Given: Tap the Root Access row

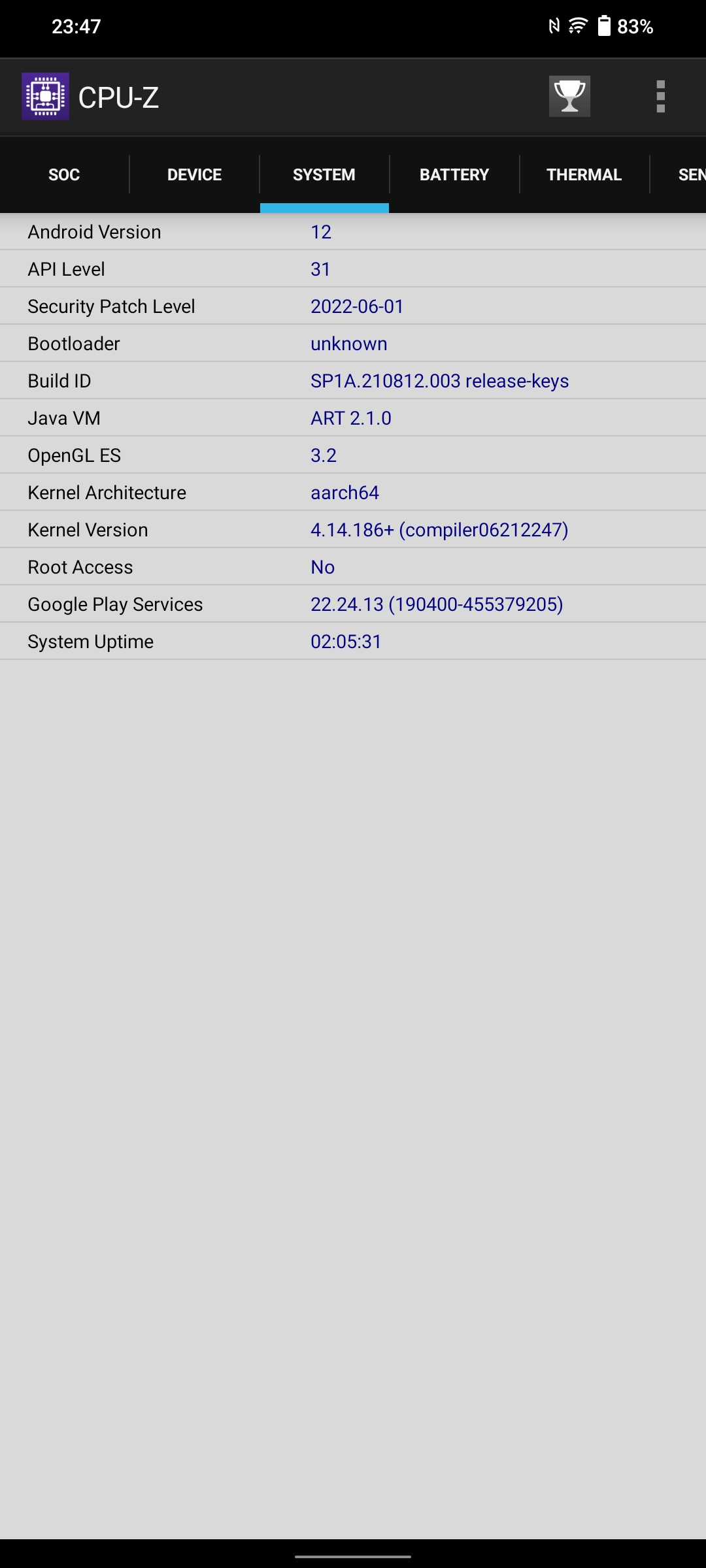Looking at the screenshot, I should [x=353, y=567].
